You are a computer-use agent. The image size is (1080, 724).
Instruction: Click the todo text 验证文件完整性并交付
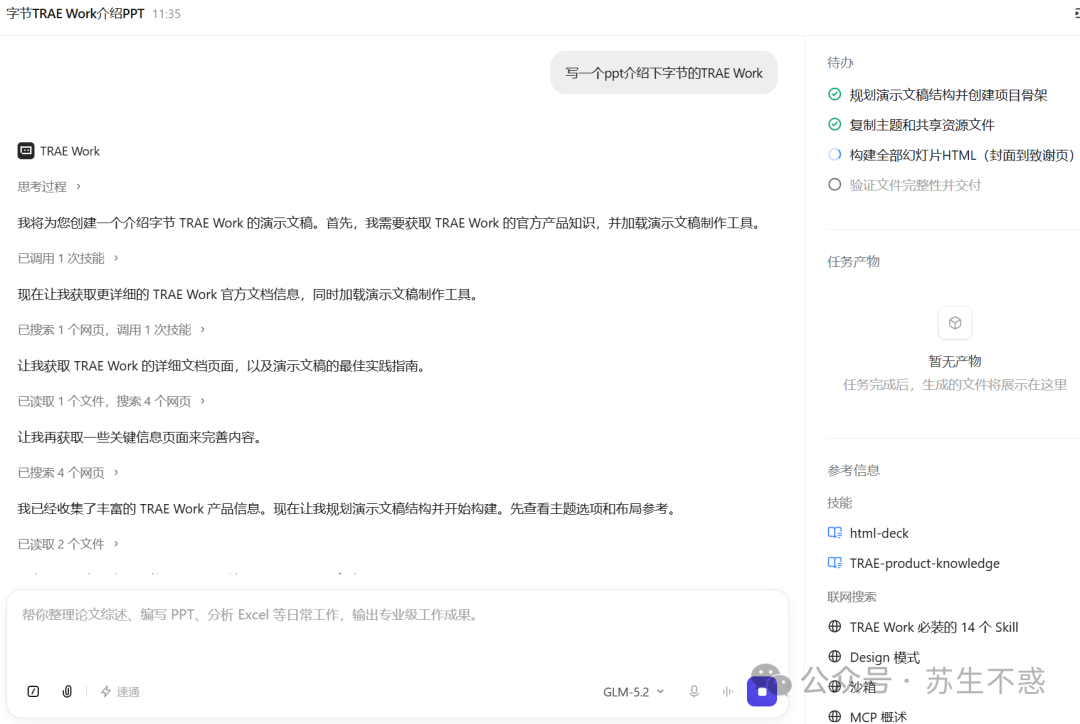915,185
